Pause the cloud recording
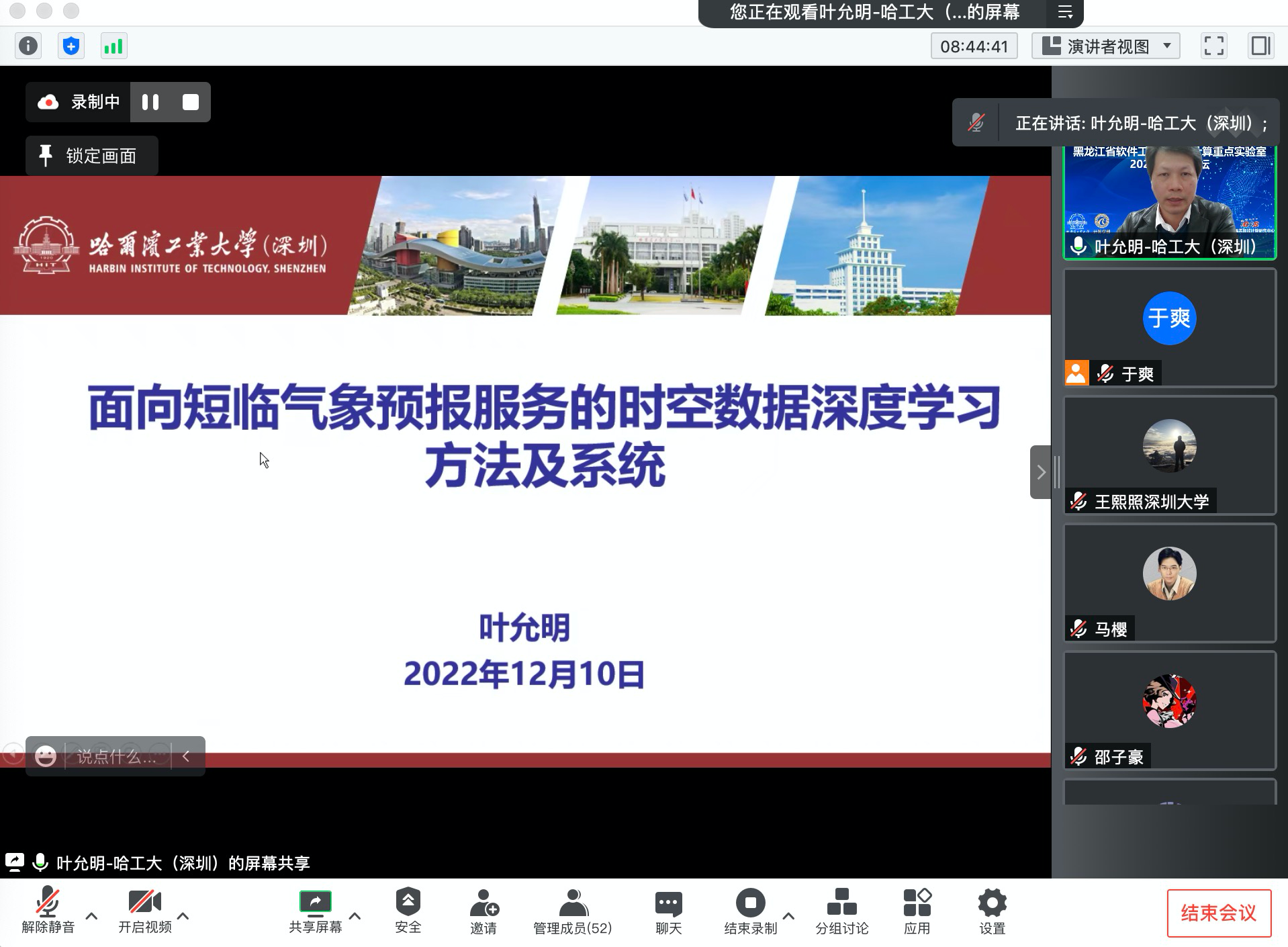 (150, 102)
